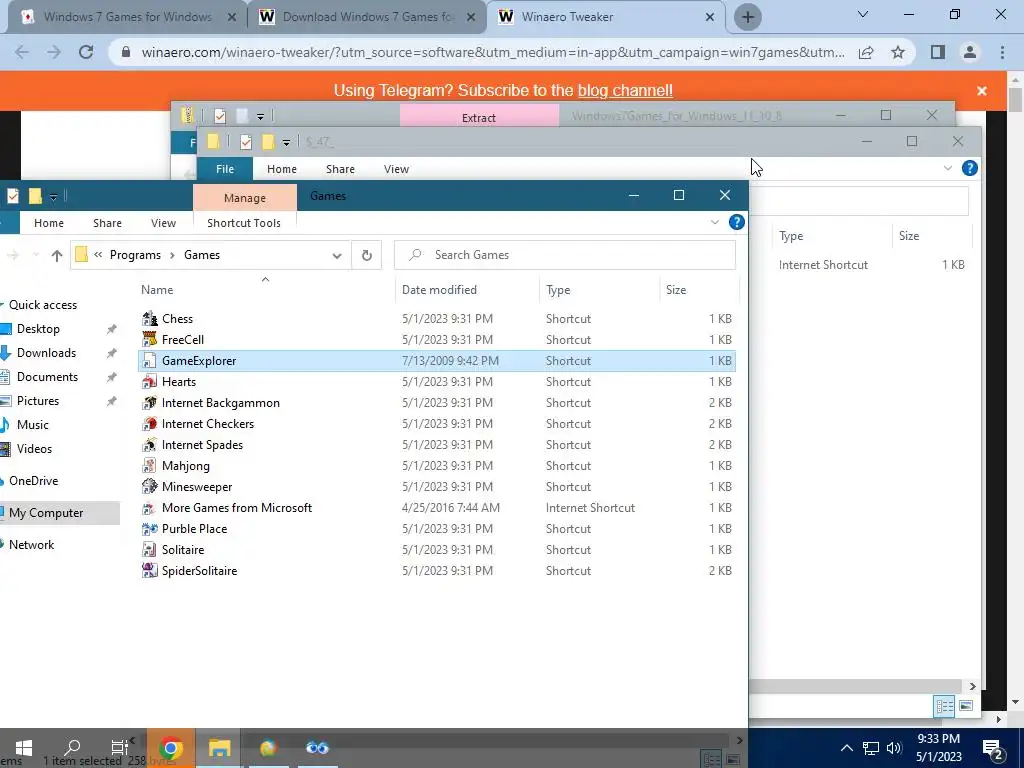Open Downloads in Quick access
This screenshot has height=768, width=1024.
pyautogui.click(x=46, y=353)
